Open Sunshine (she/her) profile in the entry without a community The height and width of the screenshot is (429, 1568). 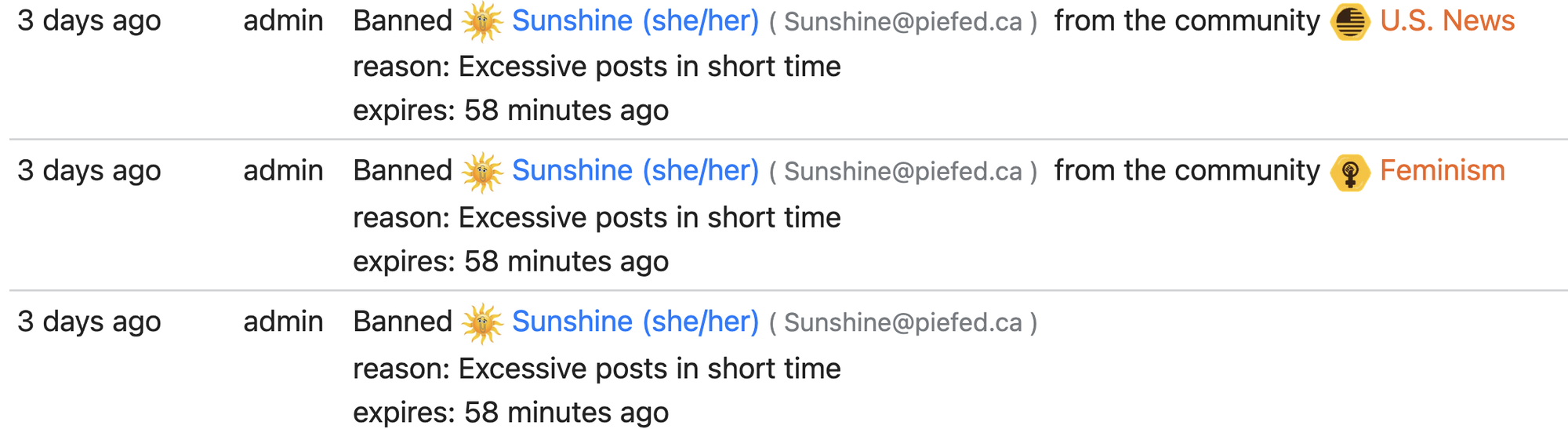pos(635,322)
